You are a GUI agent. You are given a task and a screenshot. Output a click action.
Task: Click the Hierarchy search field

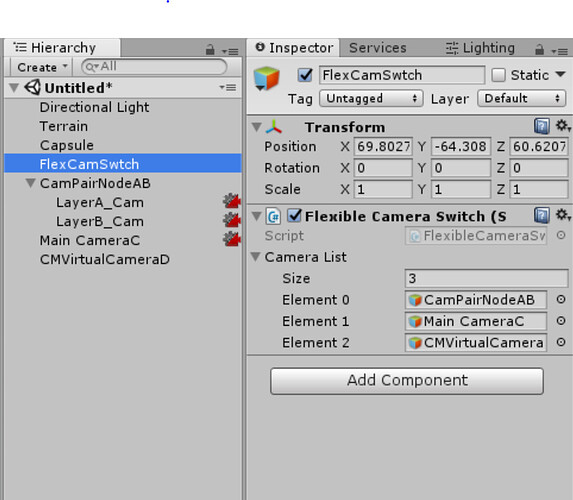click(154, 67)
